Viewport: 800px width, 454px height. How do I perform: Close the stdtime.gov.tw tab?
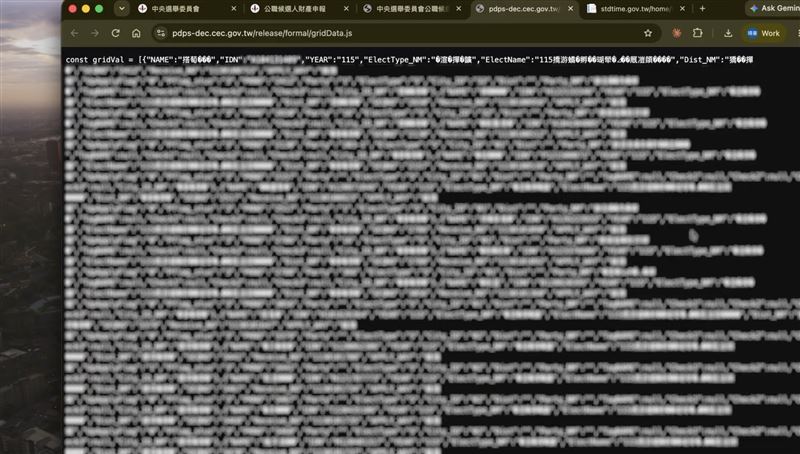[x=682, y=9]
